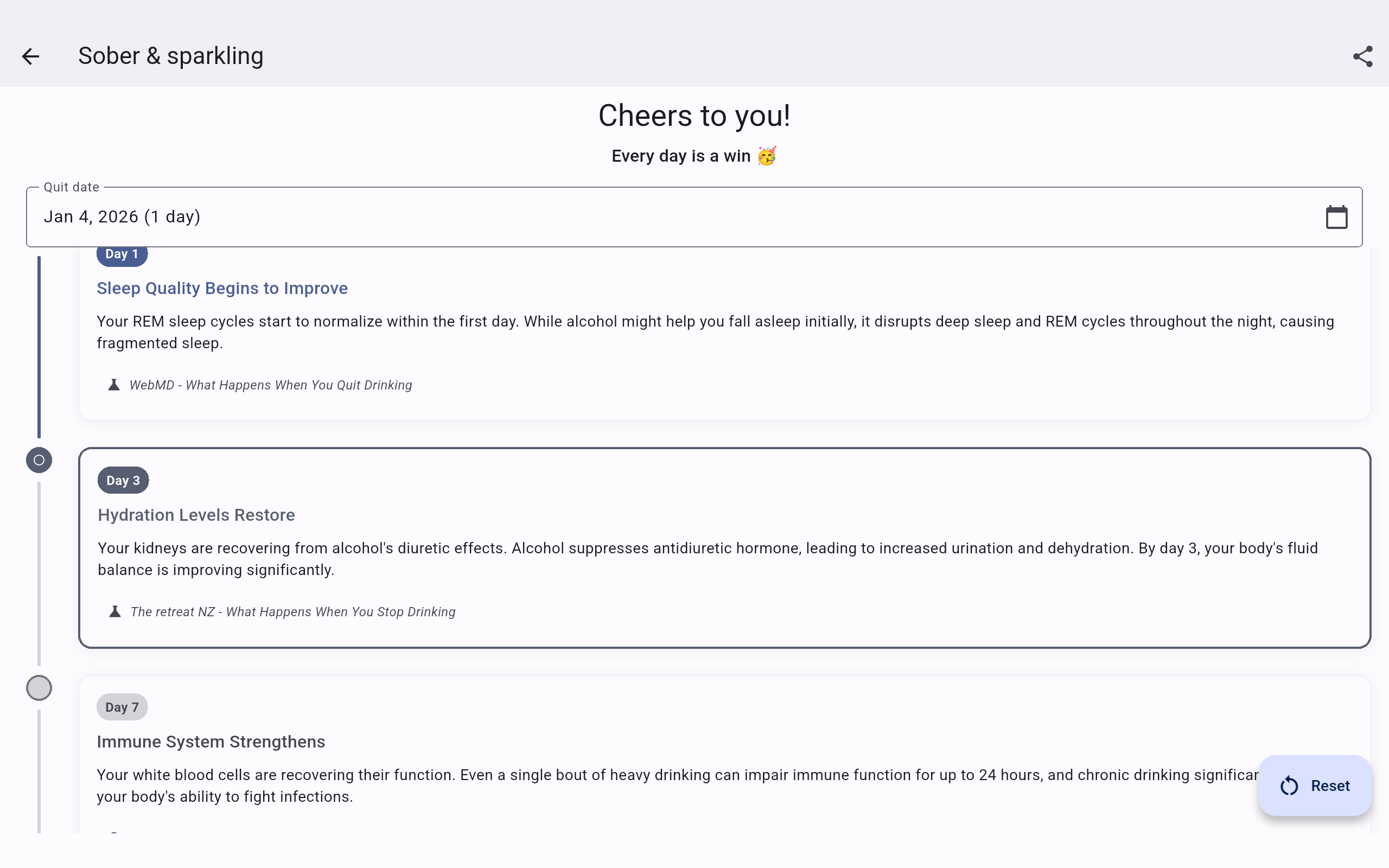Select the Day 3 timeline circle marker
The height and width of the screenshot is (868, 1389).
[39, 461]
